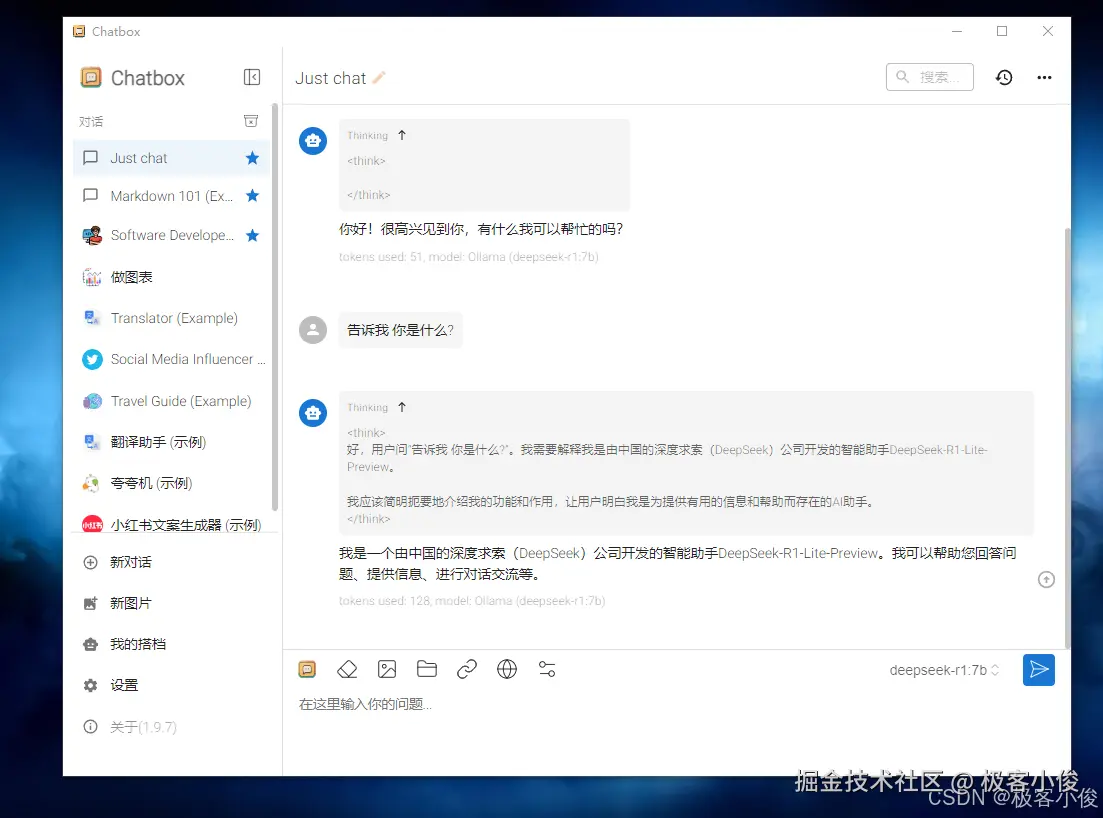Click the chat area scrollbar
This screenshot has height=818, width=1103.
(x=1067, y=436)
